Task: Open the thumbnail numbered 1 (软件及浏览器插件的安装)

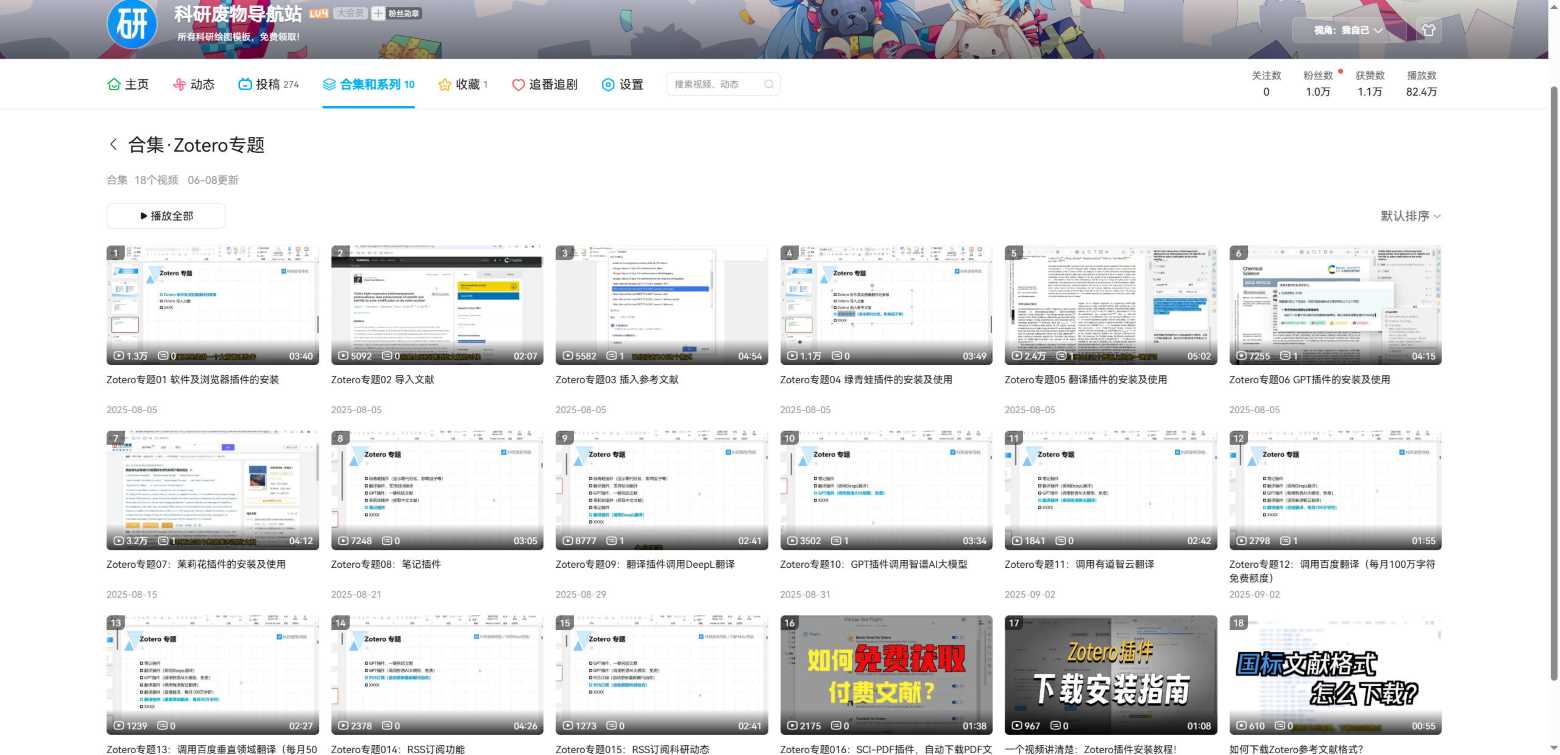Action: click(213, 305)
